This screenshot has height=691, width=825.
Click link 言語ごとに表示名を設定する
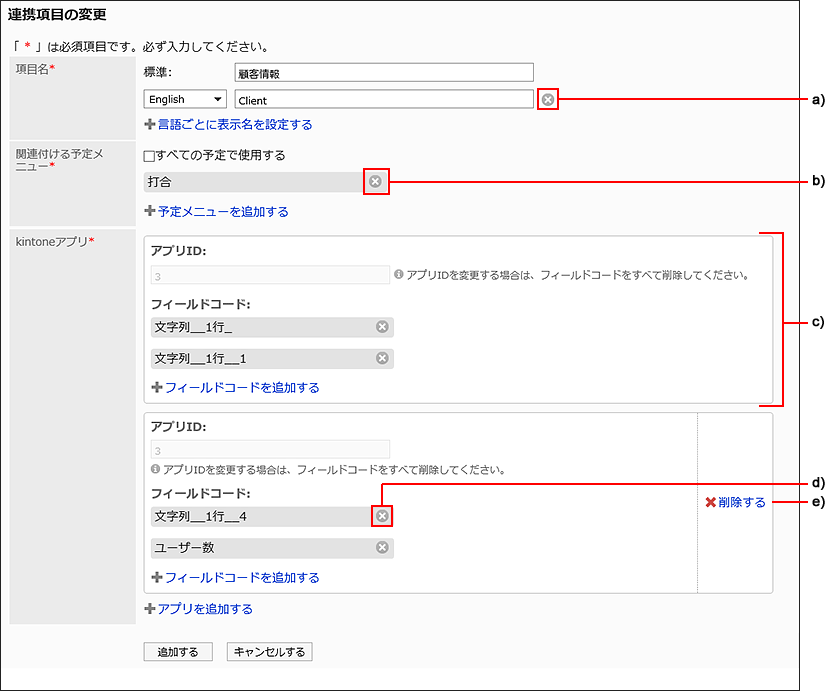(235, 125)
